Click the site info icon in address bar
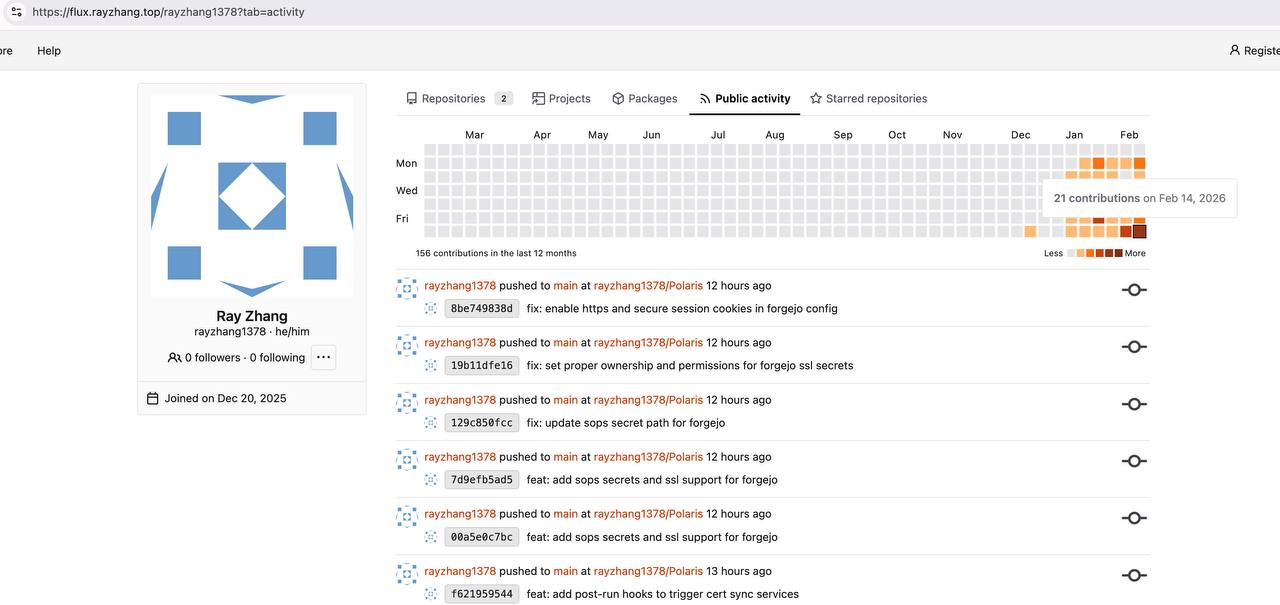1280x605 pixels. [15, 12]
